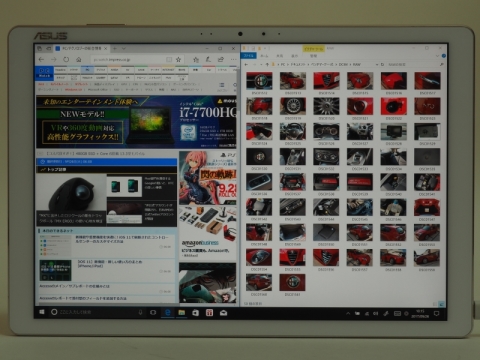Screen dimensions: 480x360
Task: Go up one folder in Explorer
Action: pos(267,64)
